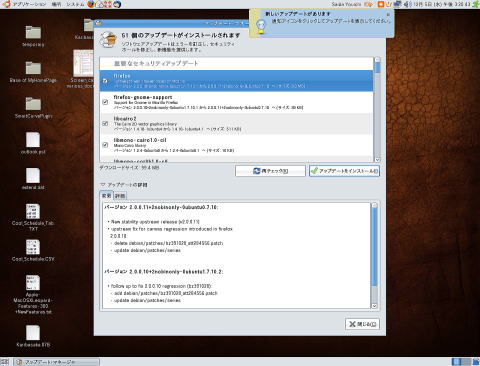Select the libcairo2 list row text

(x=177, y=123)
